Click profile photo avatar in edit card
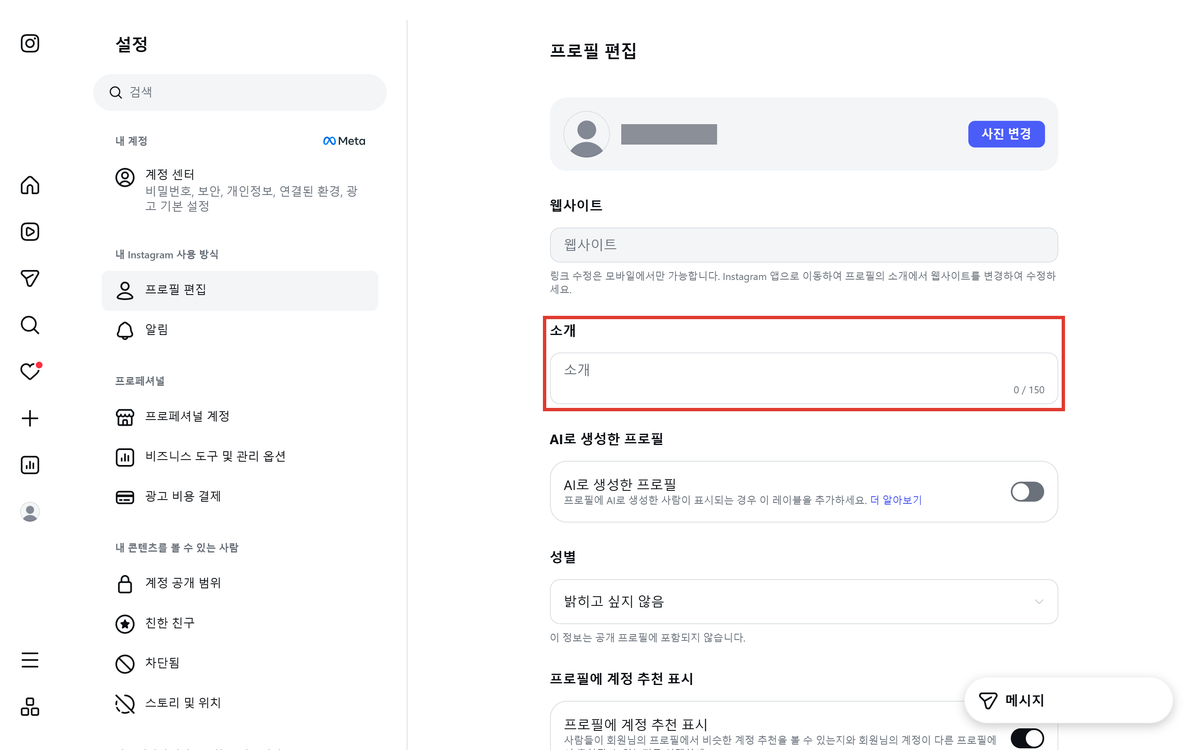 (587, 134)
